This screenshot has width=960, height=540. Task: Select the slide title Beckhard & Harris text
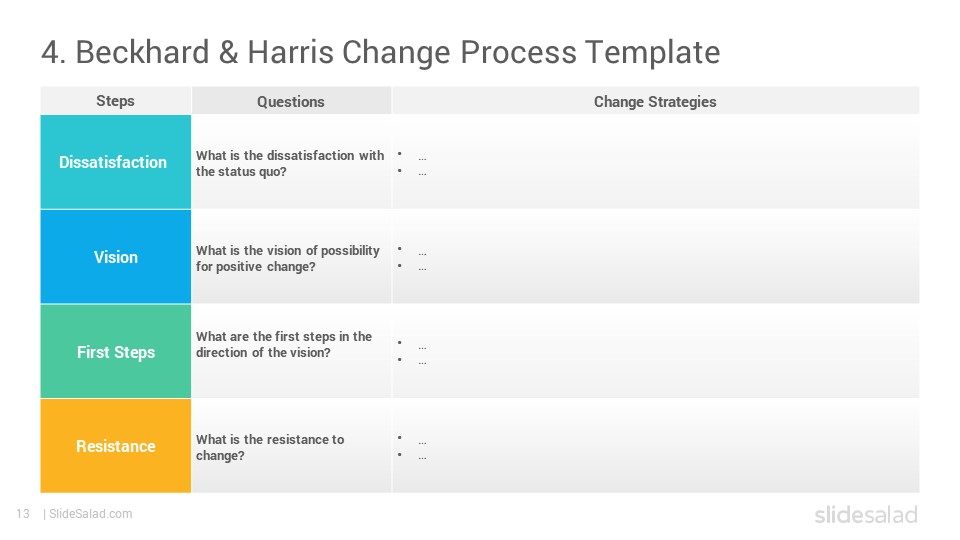[380, 53]
